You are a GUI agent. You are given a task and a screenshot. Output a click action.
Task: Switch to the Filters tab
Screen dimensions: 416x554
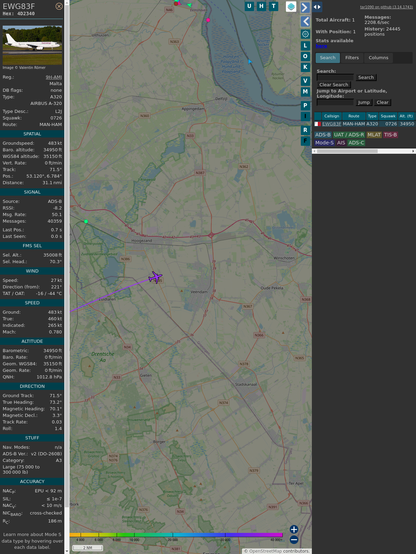pos(352,58)
